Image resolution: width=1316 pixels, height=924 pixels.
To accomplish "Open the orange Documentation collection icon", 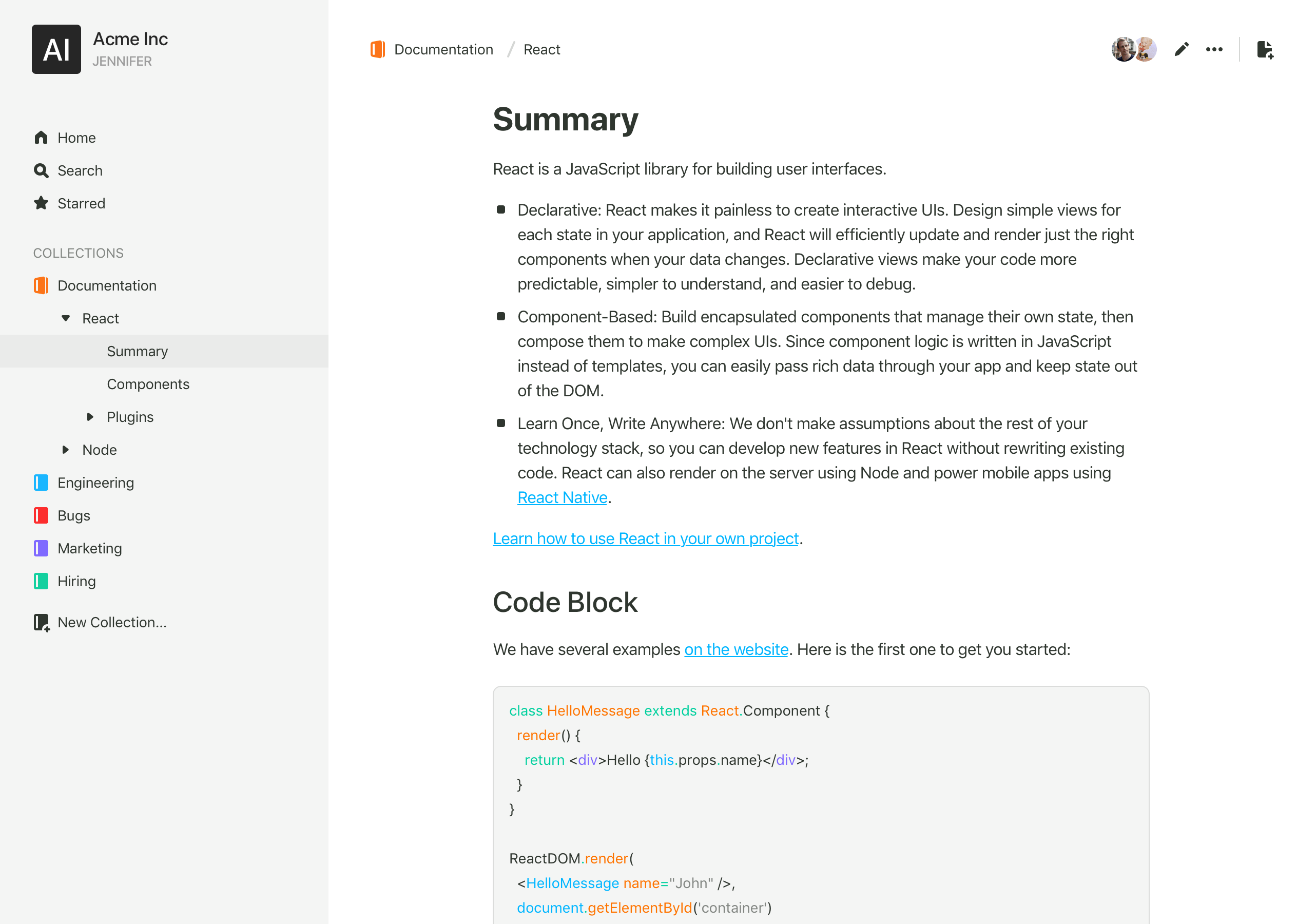I will (x=41, y=285).
